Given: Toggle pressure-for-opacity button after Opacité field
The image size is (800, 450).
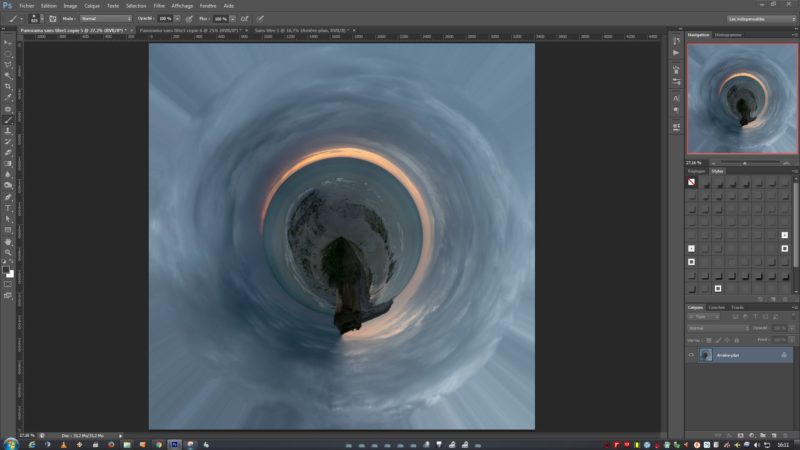Looking at the screenshot, I should coord(187,18).
